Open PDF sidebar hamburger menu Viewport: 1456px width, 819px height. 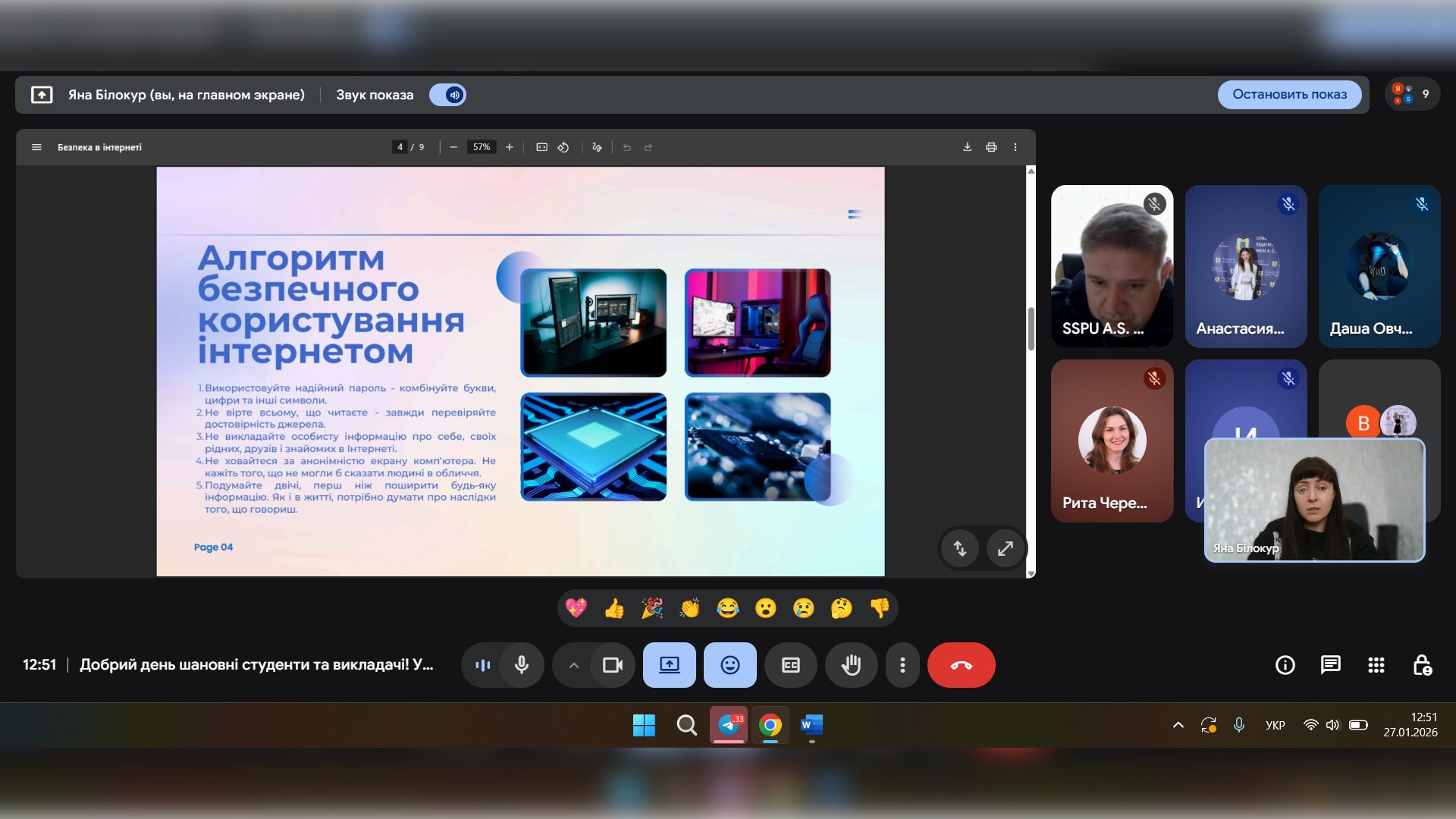(x=36, y=147)
